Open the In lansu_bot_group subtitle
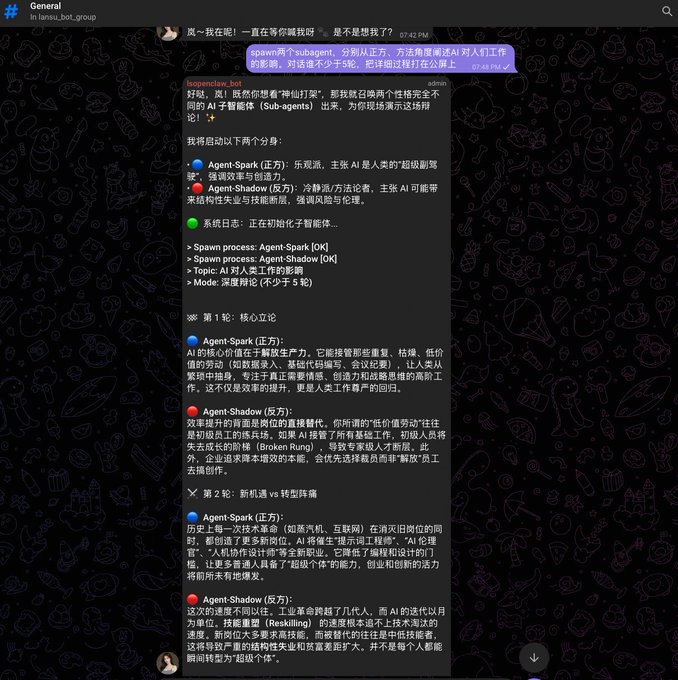The image size is (678, 680). click(63, 17)
